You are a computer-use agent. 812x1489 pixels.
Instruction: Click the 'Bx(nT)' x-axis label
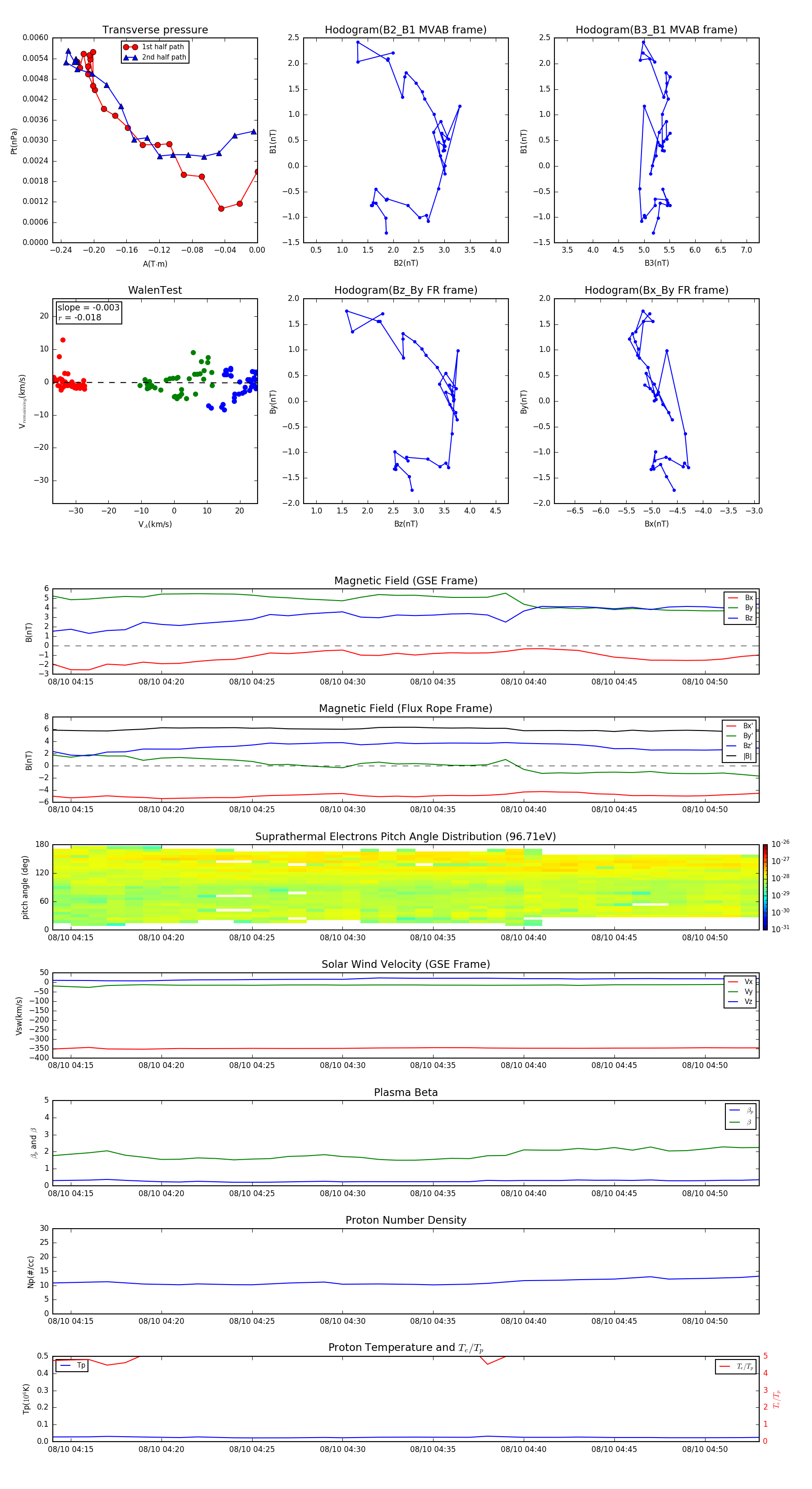[x=656, y=524]
